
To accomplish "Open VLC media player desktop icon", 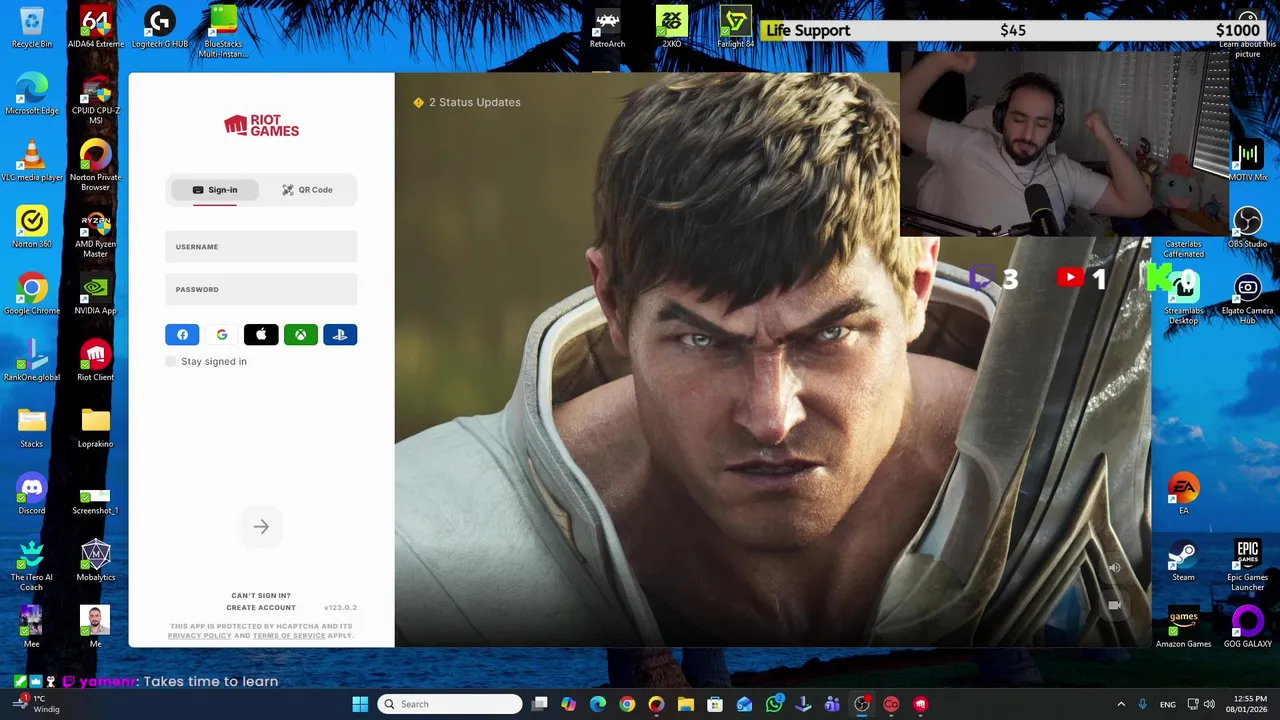I will 32,161.
